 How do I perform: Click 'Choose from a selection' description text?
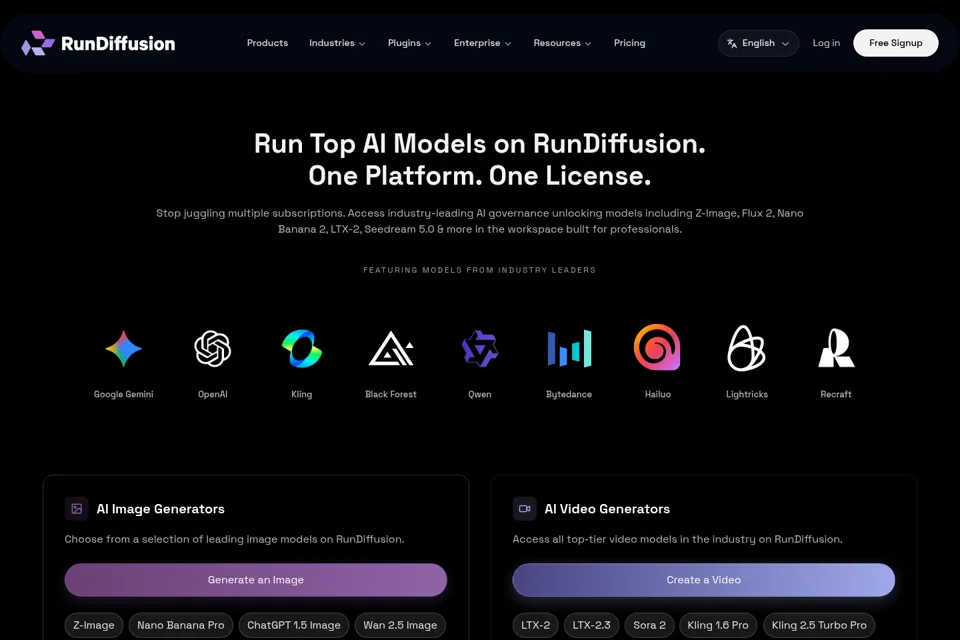point(234,539)
